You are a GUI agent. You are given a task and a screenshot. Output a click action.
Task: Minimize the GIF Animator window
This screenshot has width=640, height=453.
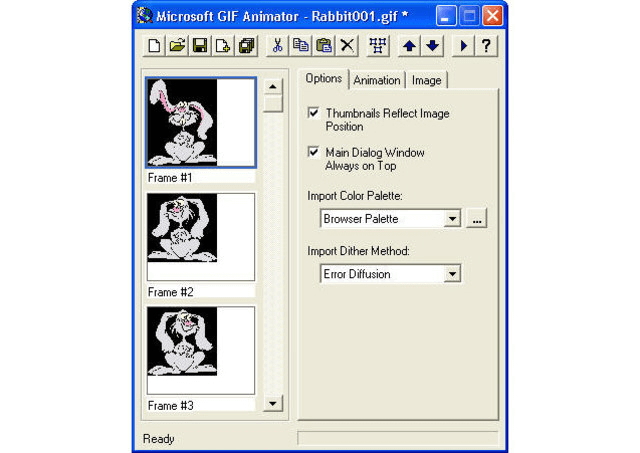[x=446, y=16]
